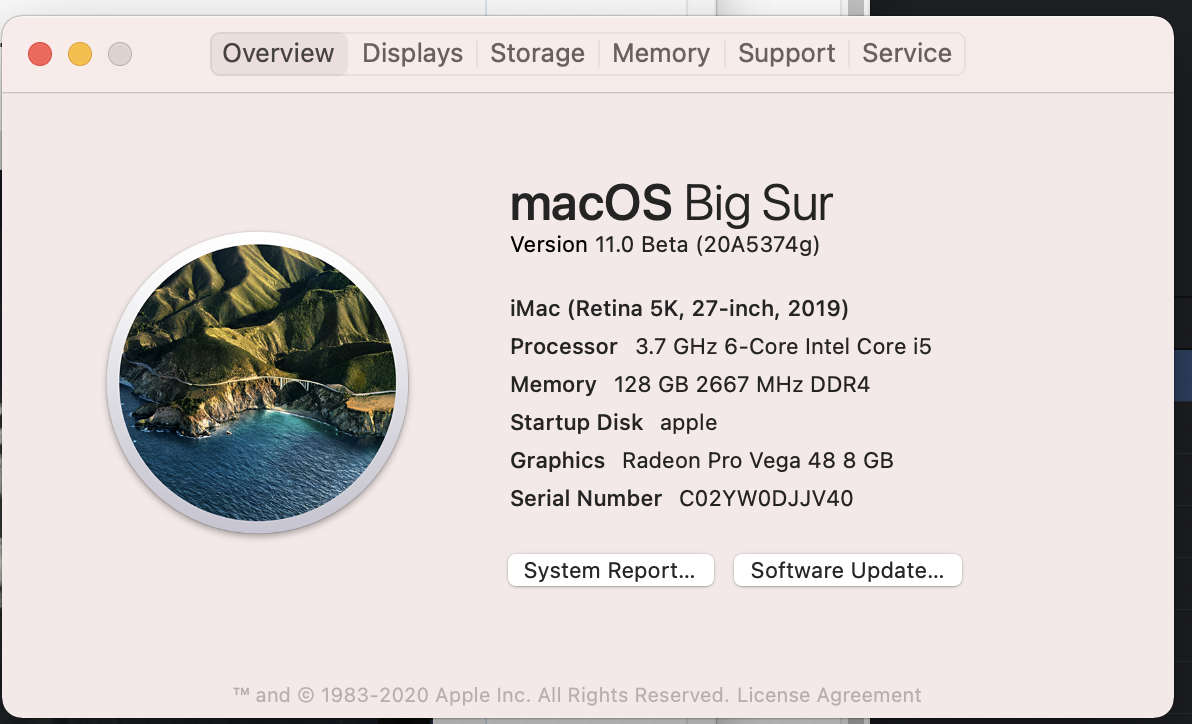Switch to the Overview tab
Viewport: 1192px width, 724px height.
click(x=278, y=53)
